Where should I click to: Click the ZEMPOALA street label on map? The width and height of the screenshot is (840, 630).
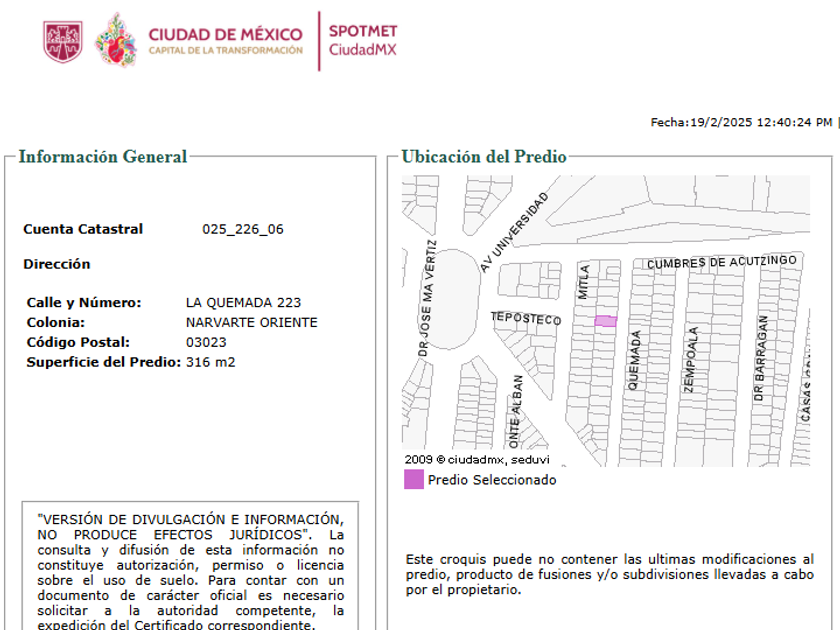click(x=691, y=359)
